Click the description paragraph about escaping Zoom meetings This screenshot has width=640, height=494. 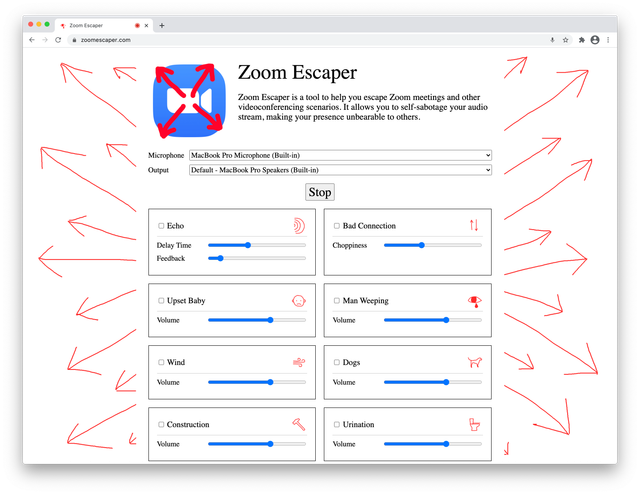pyautogui.click(x=363, y=107)
